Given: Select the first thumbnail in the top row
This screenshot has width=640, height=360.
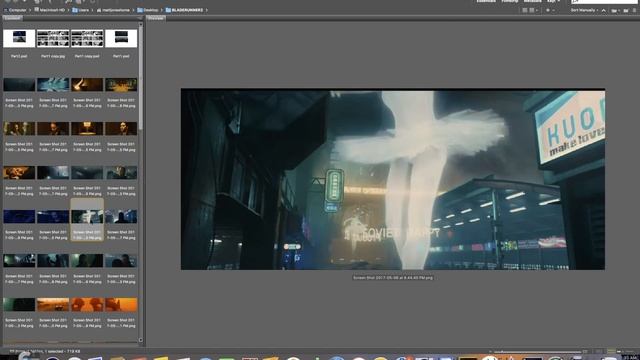Looking at the screenshot, I should [x=19, y=38].
